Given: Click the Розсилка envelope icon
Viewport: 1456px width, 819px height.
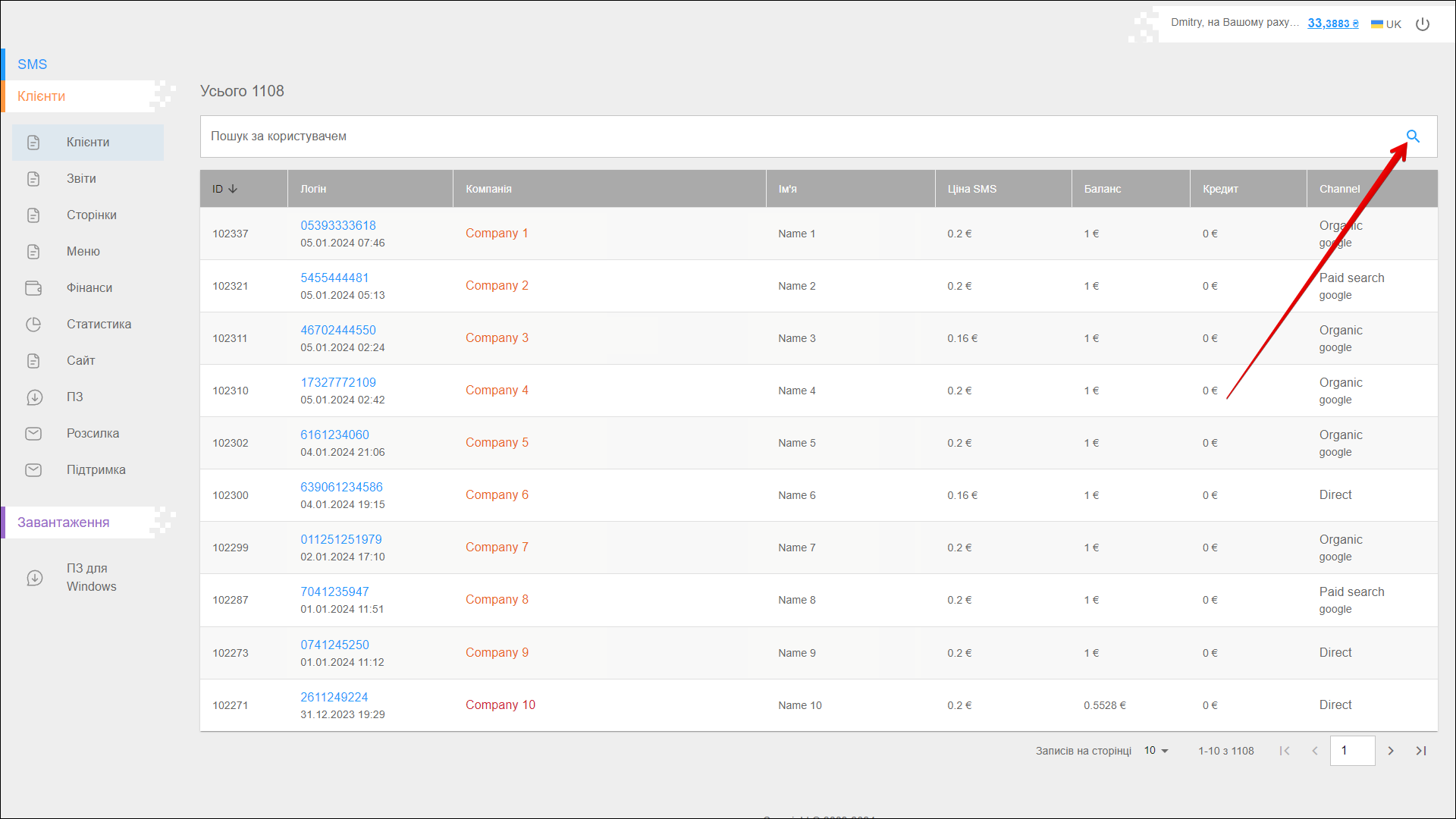Looking at the screenshot, I should pyautogui.click(x=33, y=434).
